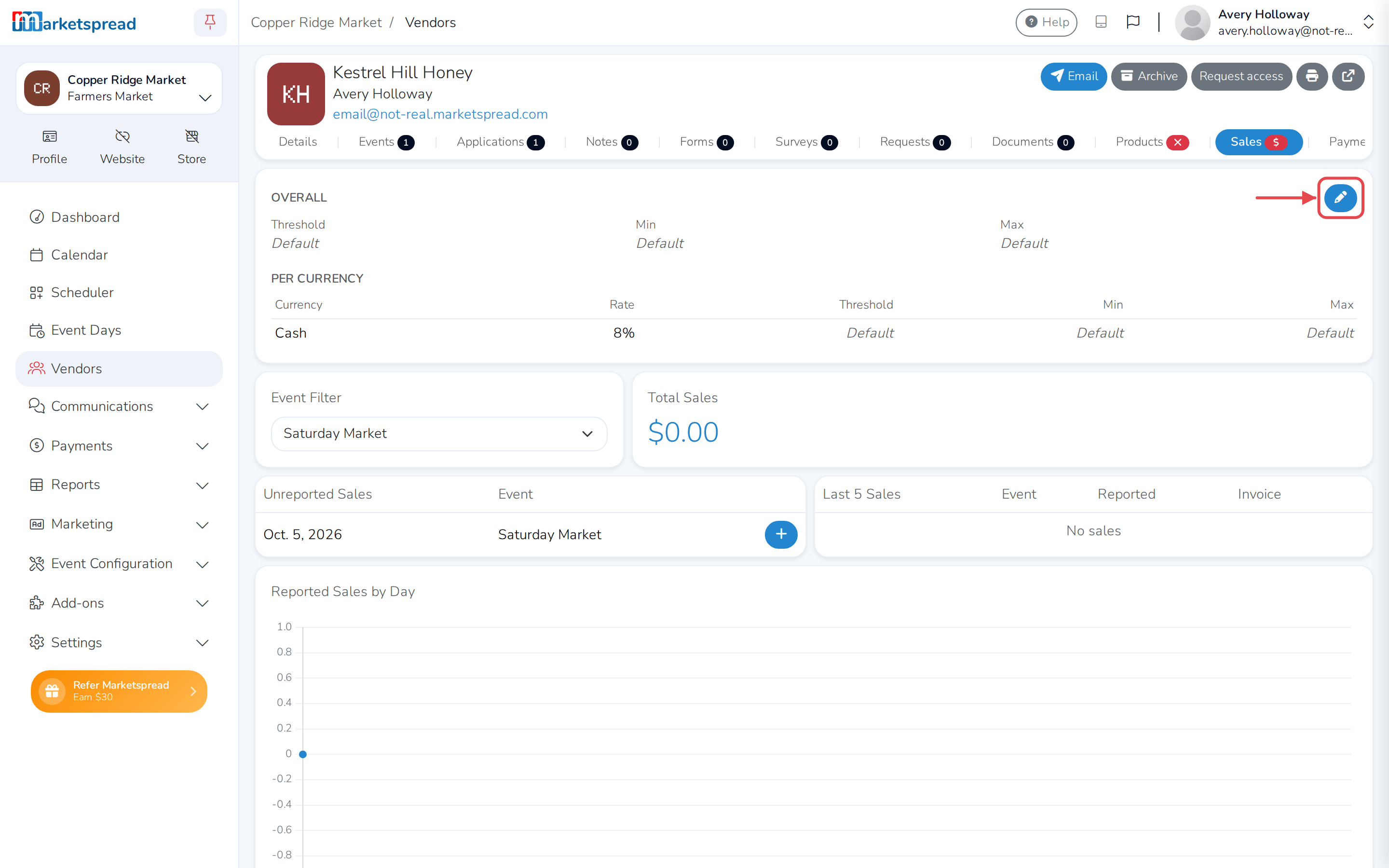This screenshot has width=1389, height=868.
Task: Switch to the Details tab
Action: pyautogui.click(x=297, y=142)
